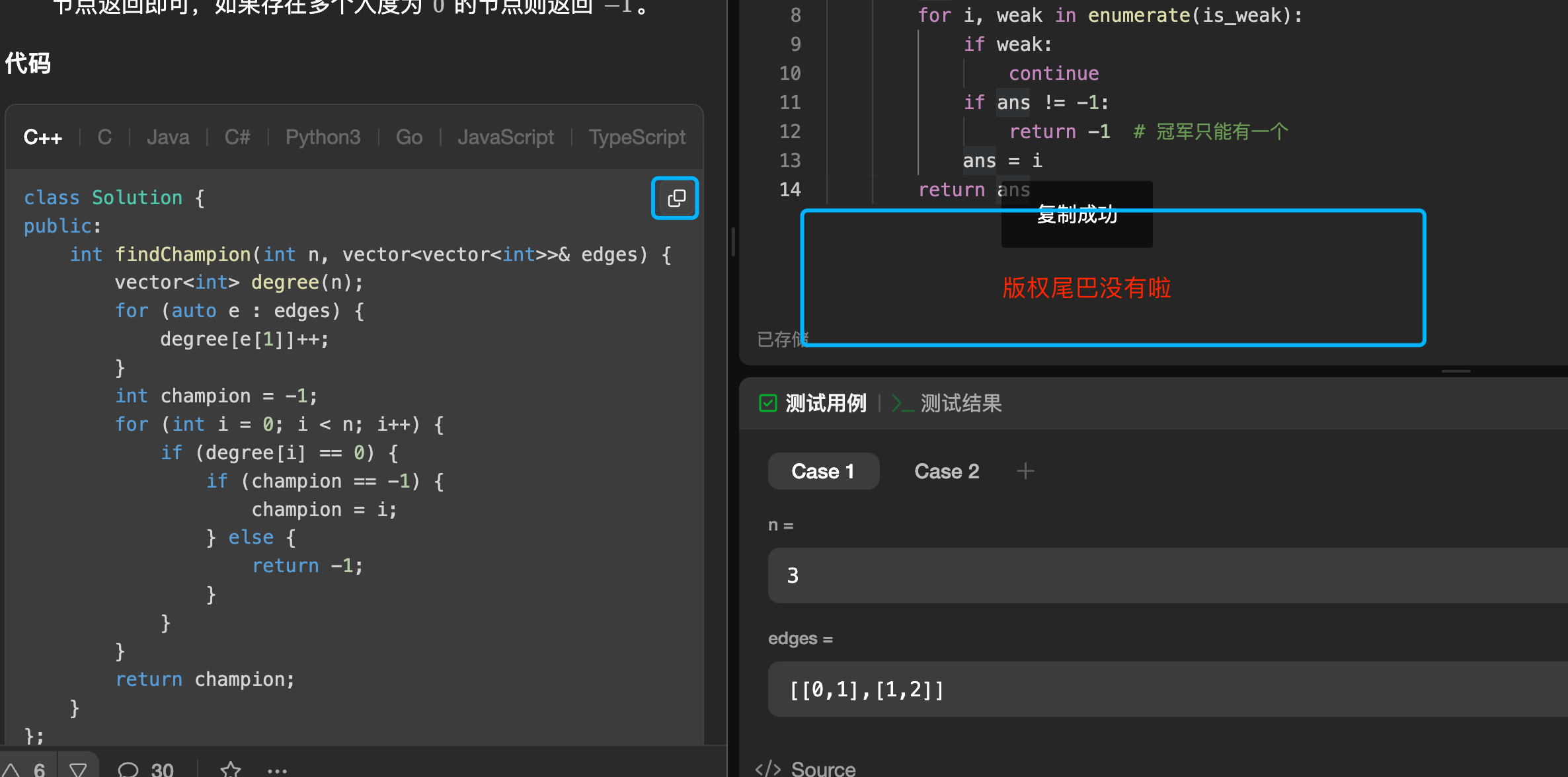
Task: Open the more options ellipsis menu
Action: (277, 770)
